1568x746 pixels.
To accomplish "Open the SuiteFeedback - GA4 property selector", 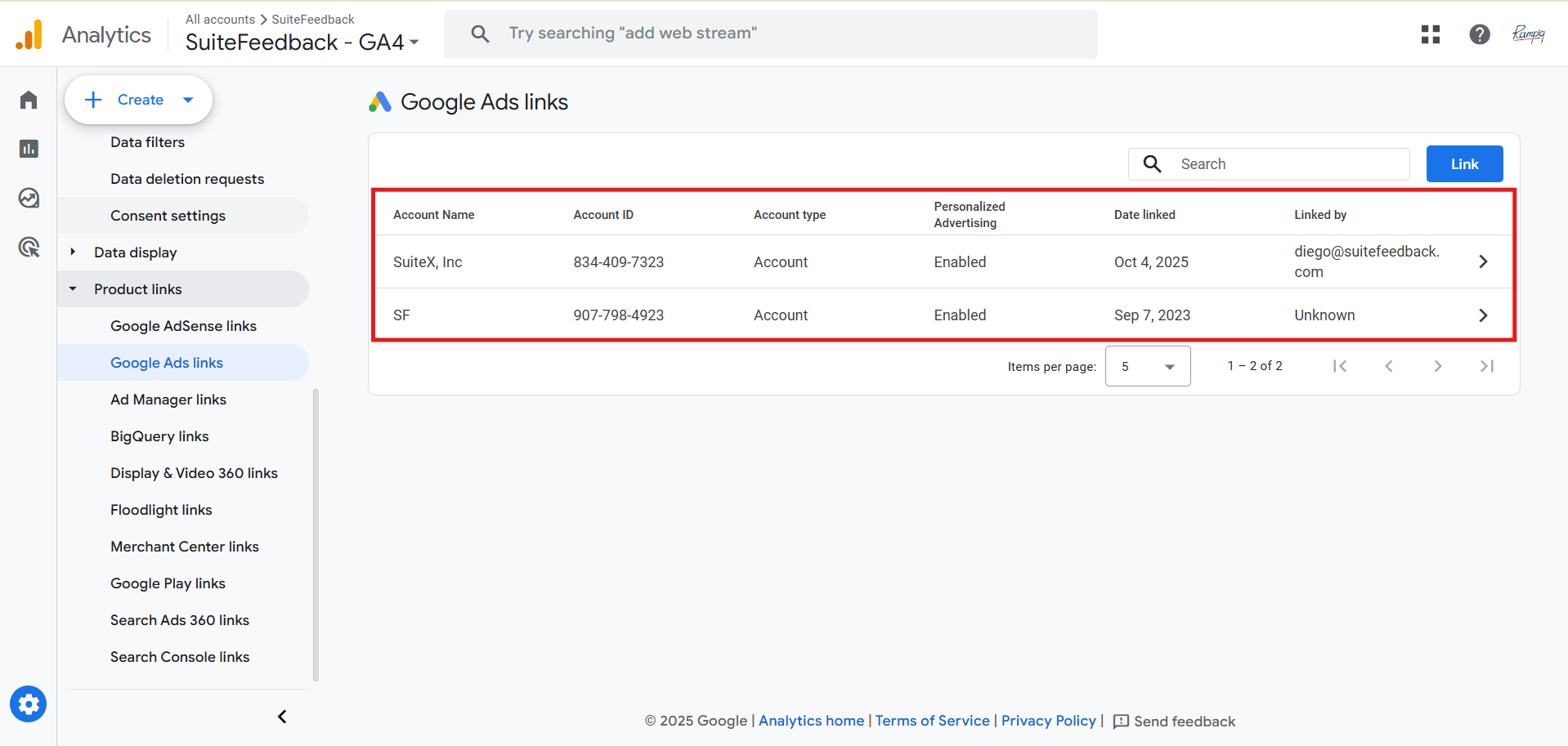I will (302, 42).
